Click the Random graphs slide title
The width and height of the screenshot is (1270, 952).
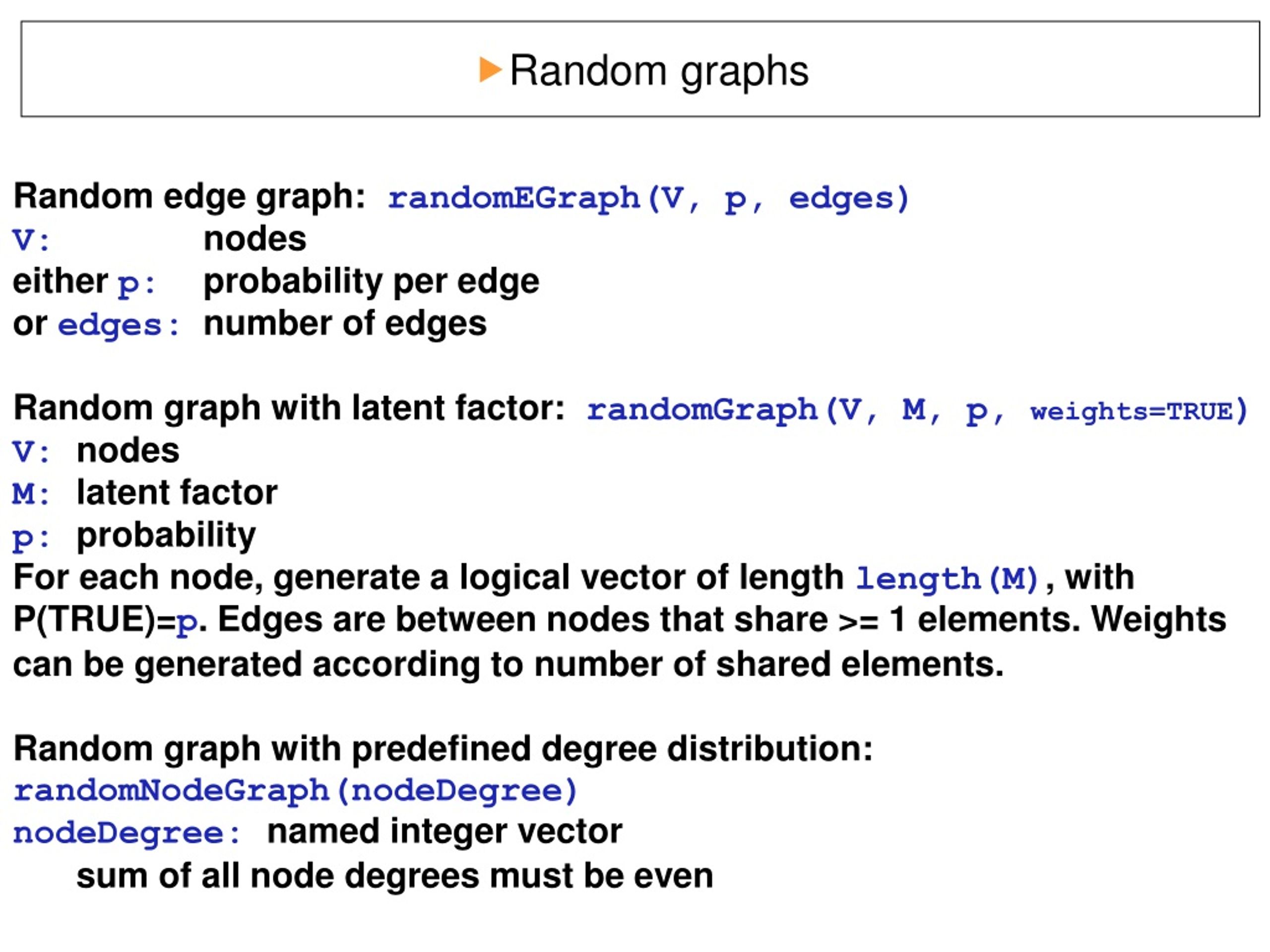tap(658, 71)
